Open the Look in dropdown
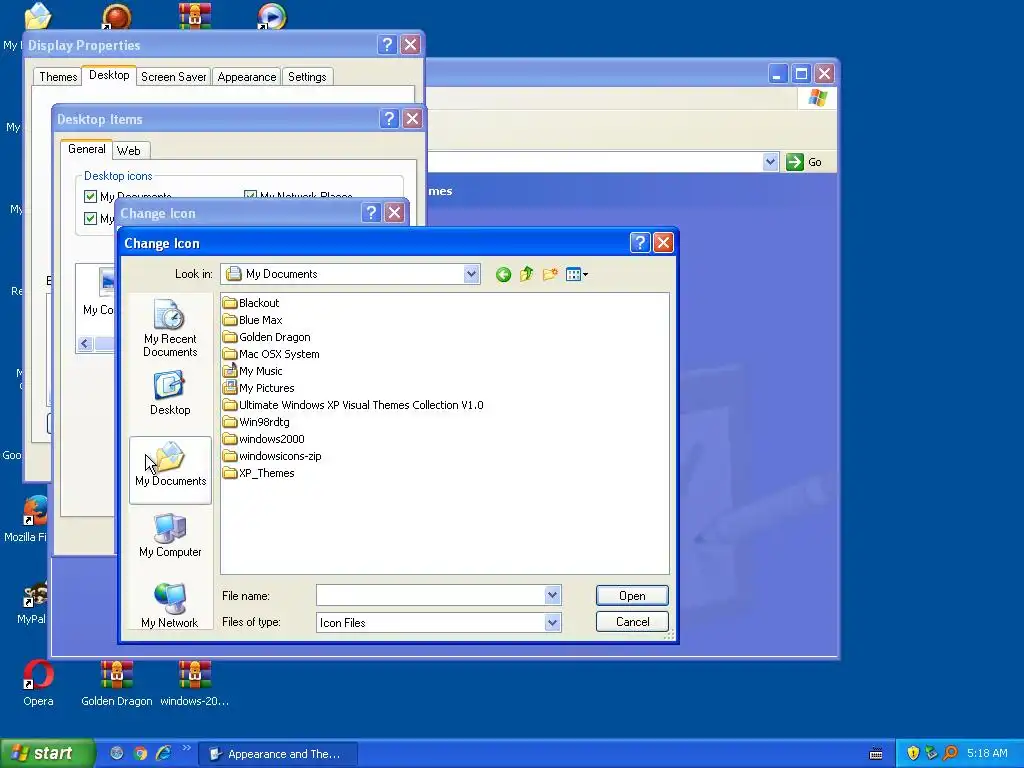Screen dimensions: 1024x768 click(x=472, y=274)
